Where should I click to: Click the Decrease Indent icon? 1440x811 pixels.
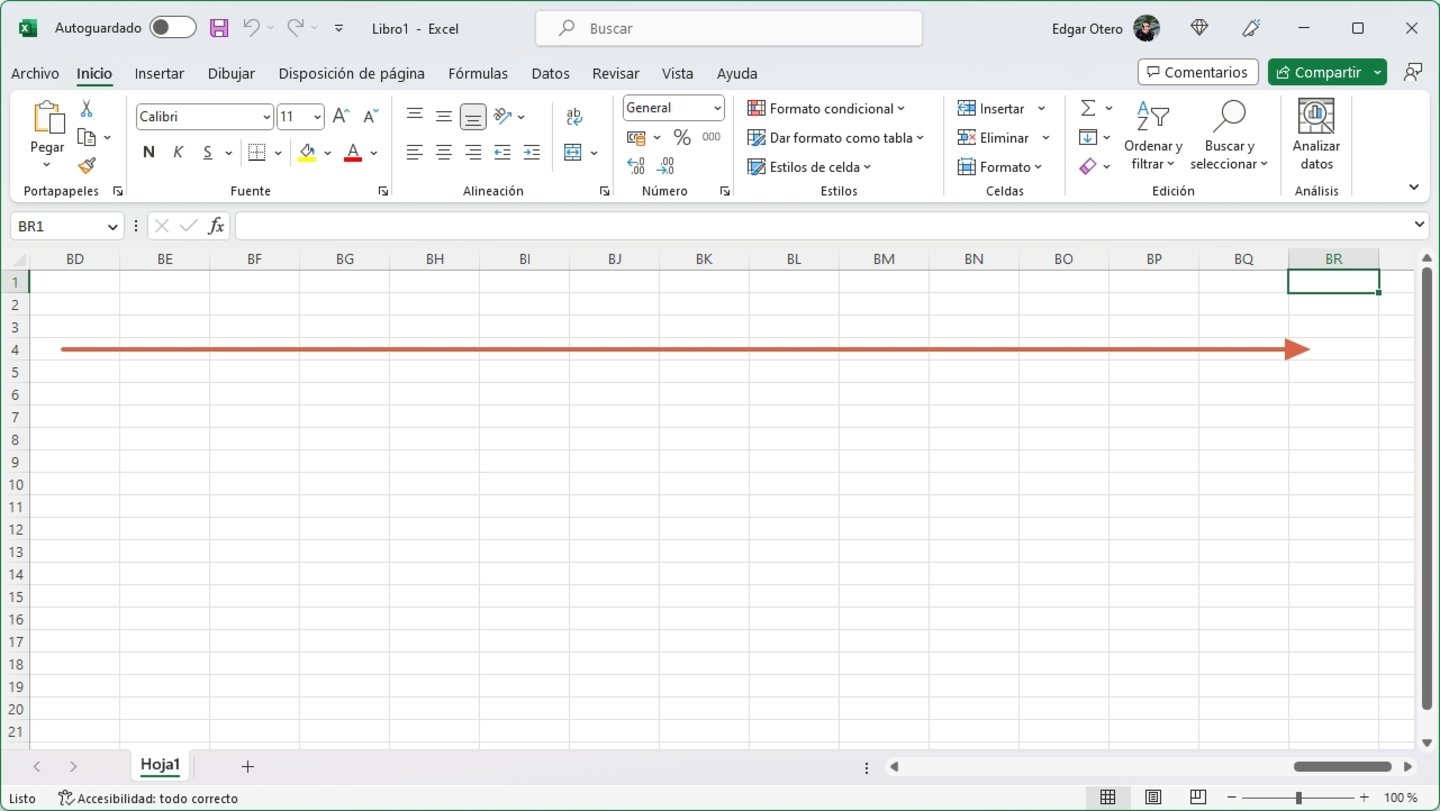pos(502,152)
